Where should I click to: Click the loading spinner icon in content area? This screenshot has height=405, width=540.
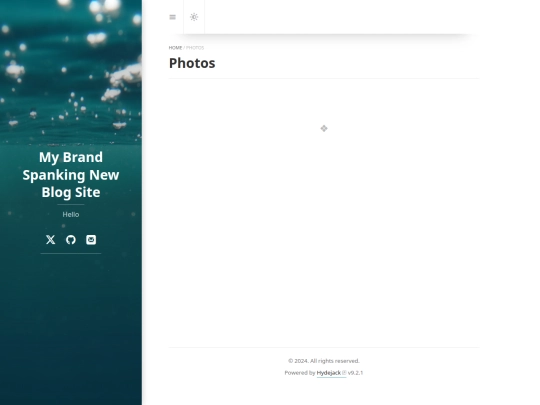324,128
